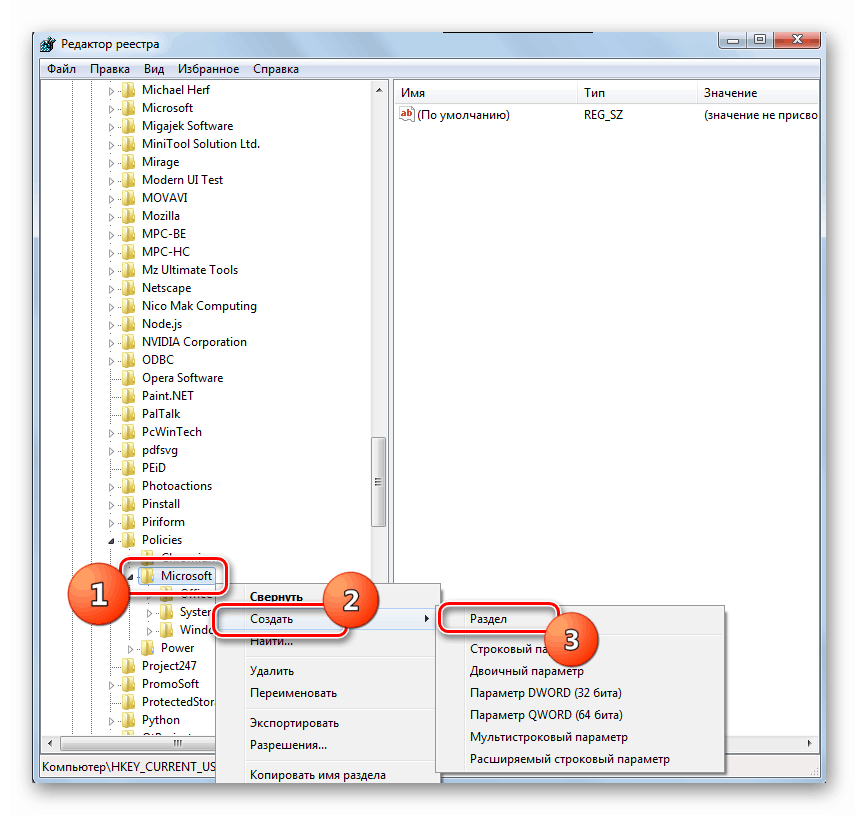The height and width of the screenshot is (815, 858).
Task: Expand the Pinstall key
Action: coord(112,505)
